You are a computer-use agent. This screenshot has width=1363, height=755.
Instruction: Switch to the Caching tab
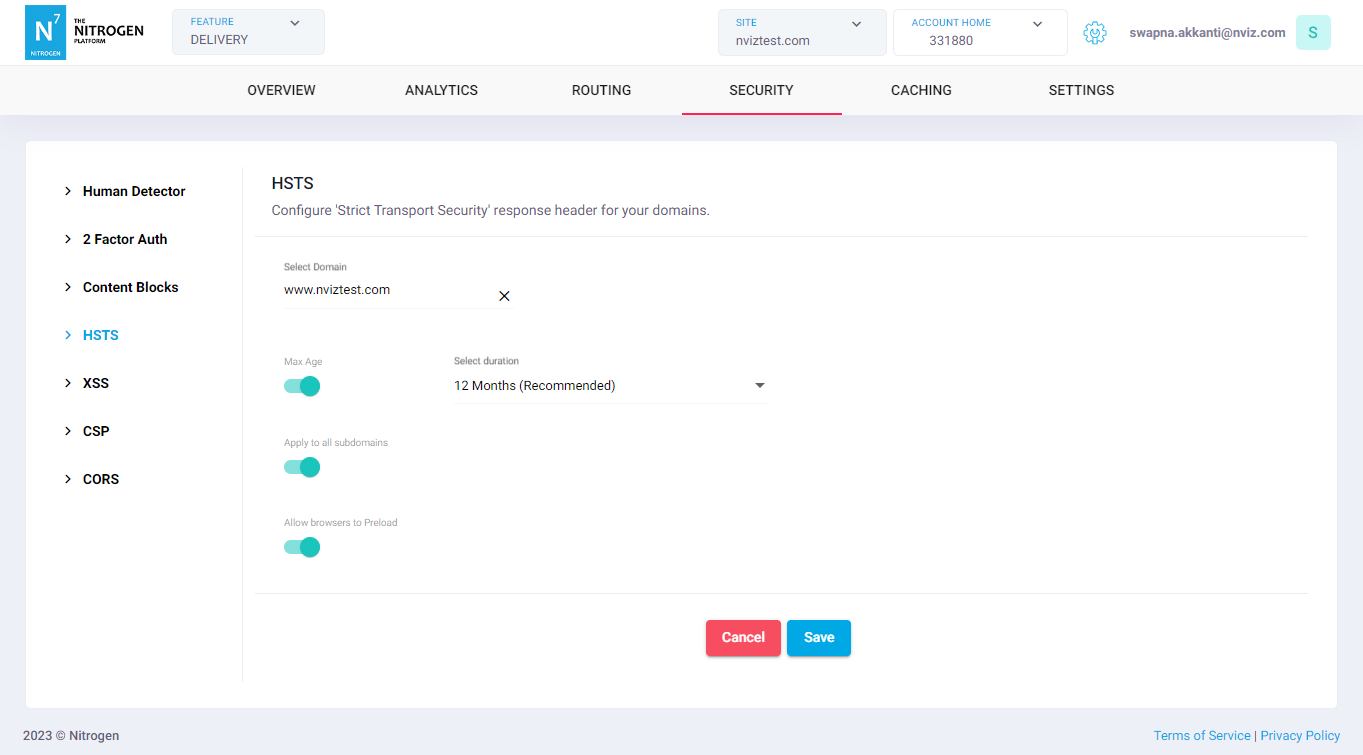(x=921, y=90)
